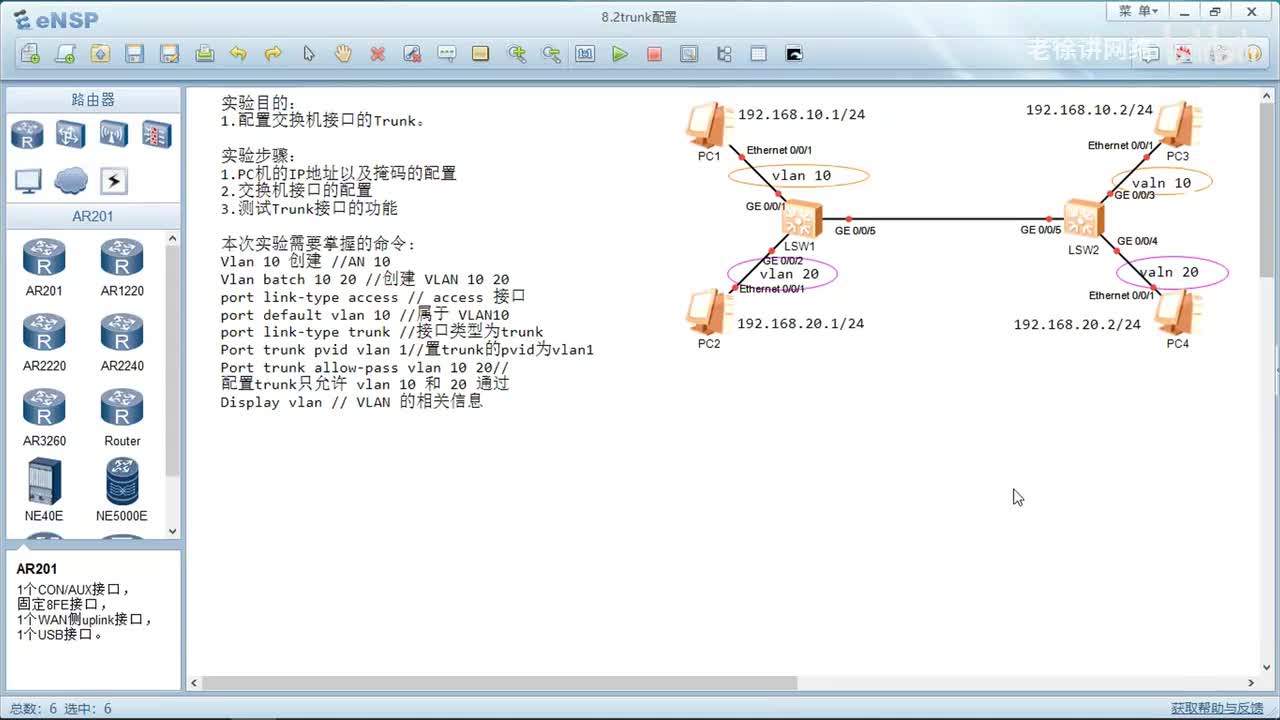
Task: Open the 菜单 dropdown menu
Action: pos(1138,11)
